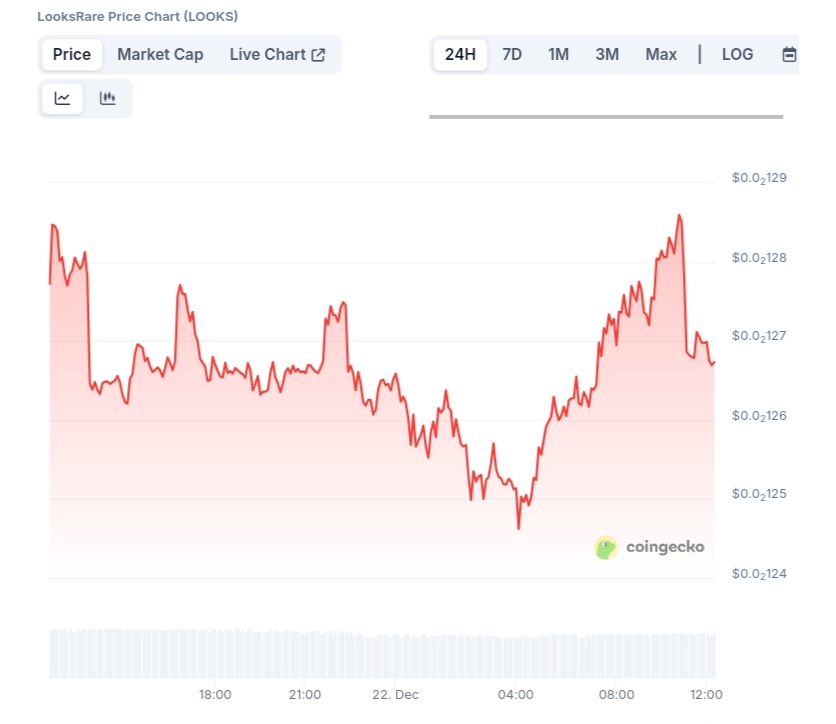Click the volume bars area below chart

click(x=382, y=654)
